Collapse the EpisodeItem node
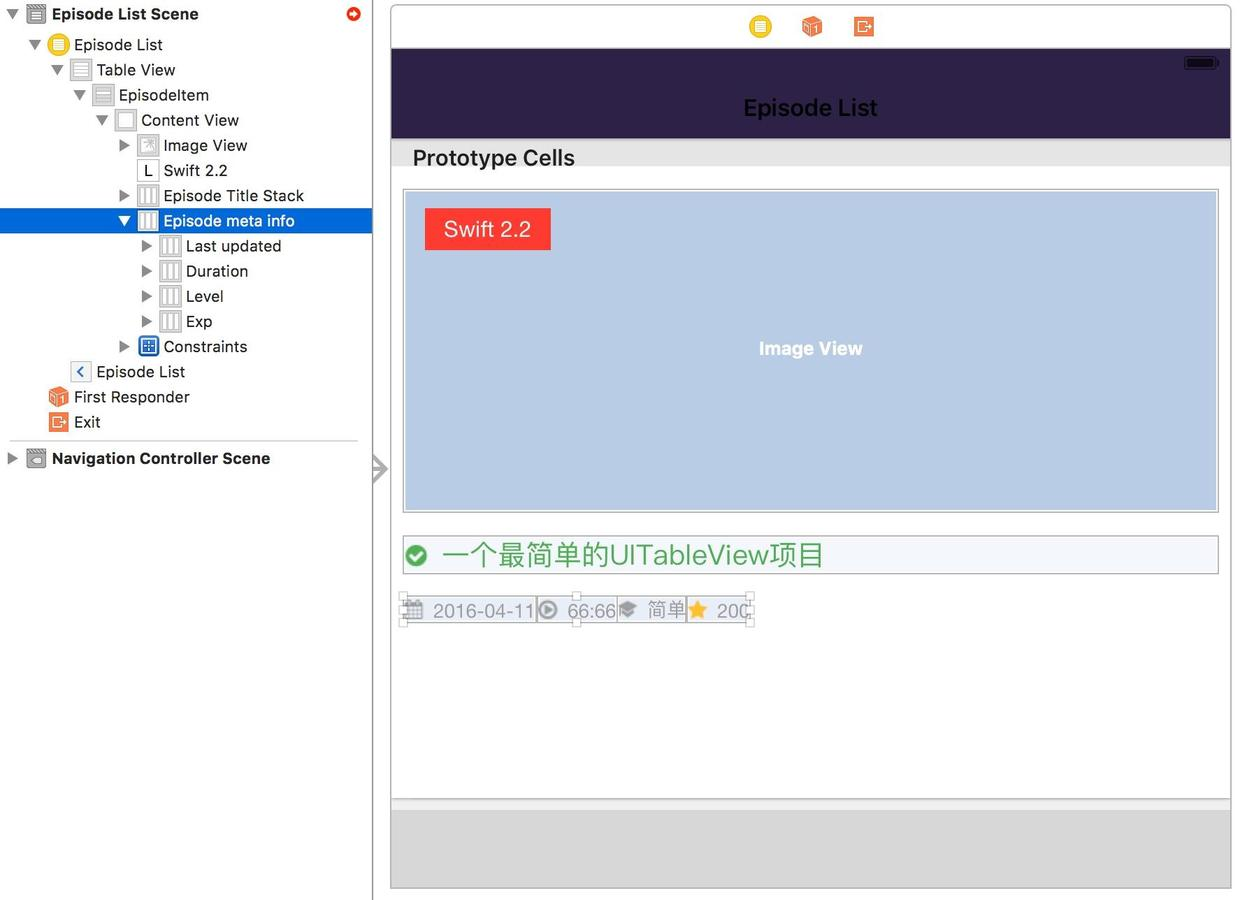Image resolution: width=1240 pixels, height=900 pixels. 80,95
